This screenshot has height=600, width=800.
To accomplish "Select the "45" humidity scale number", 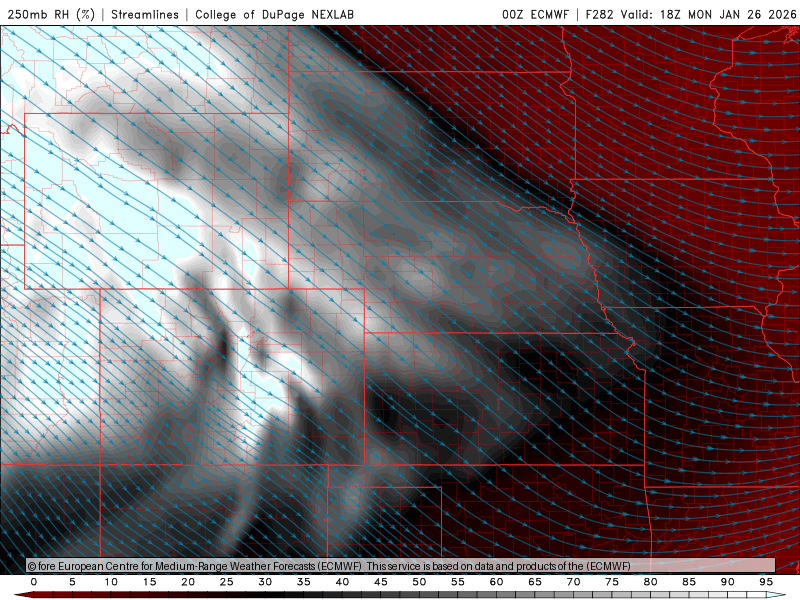I will click(x=381, y=582).
